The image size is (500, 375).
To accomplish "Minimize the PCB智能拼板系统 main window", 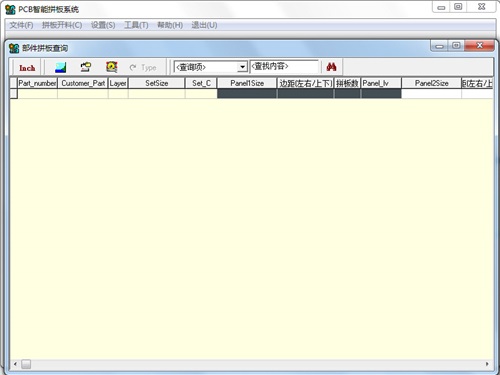I will (441, 7).
